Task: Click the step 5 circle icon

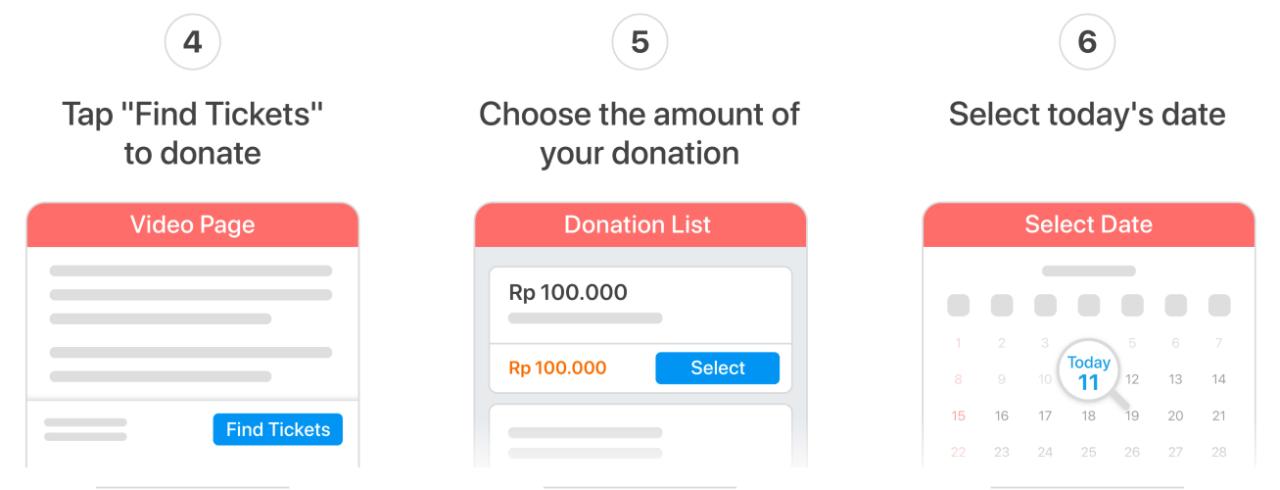Action: [640, 47]
